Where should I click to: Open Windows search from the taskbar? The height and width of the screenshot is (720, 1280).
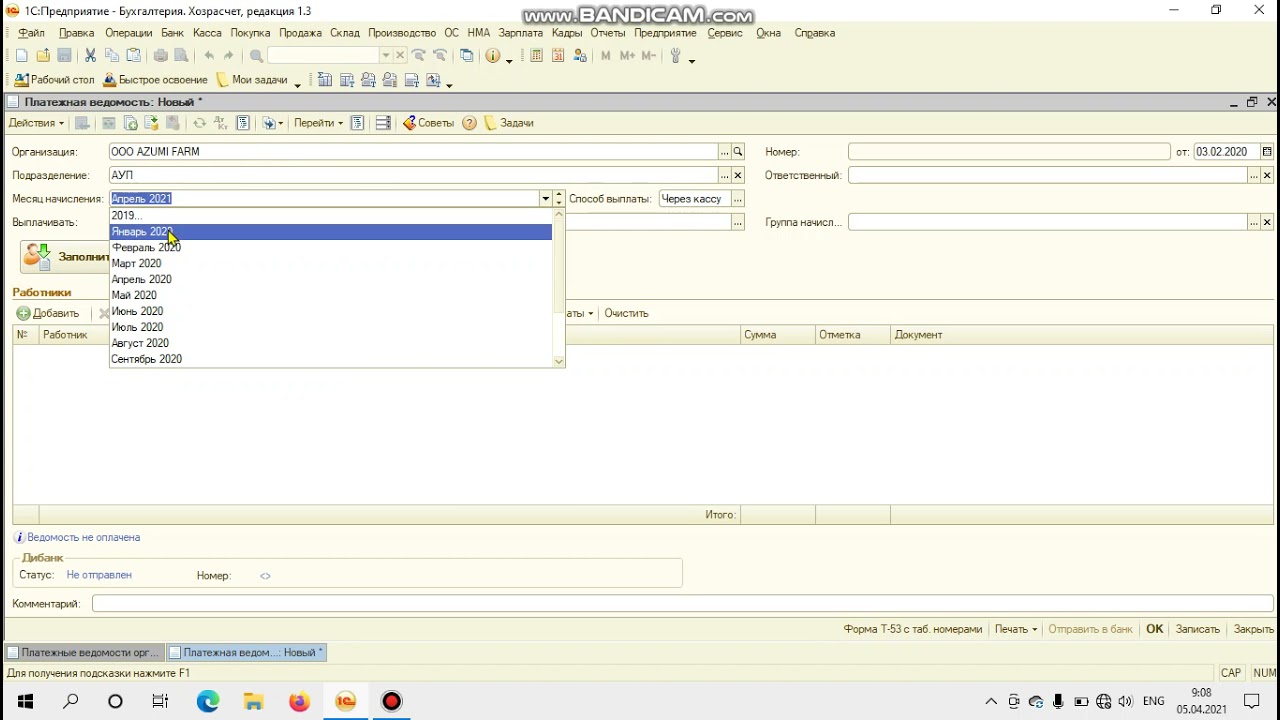71,701
